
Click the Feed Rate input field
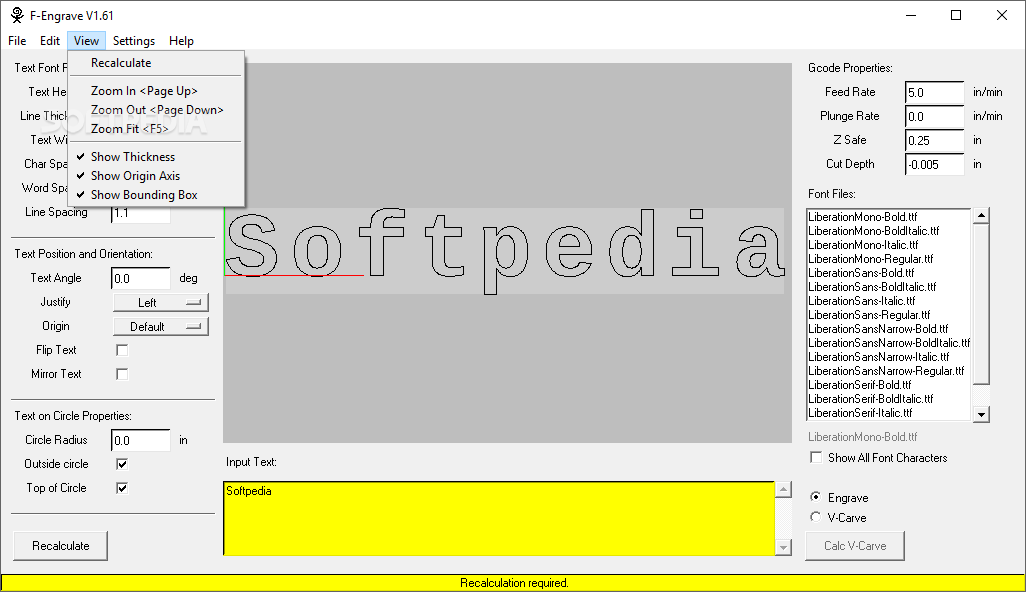(934, 92)
